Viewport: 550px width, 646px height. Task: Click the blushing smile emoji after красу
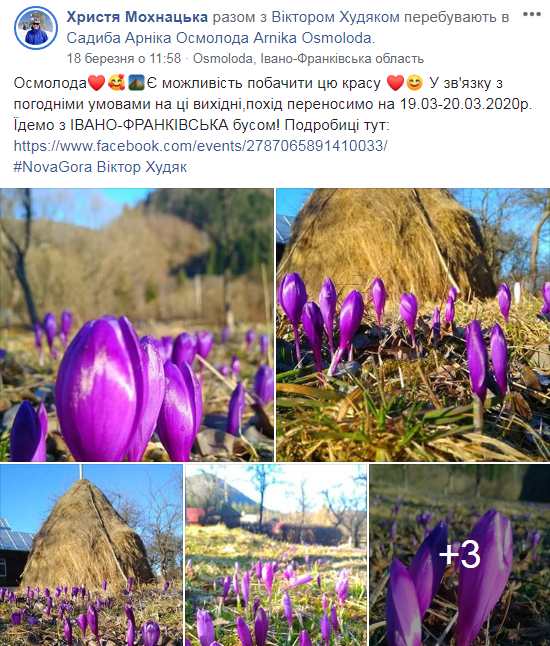(x=414, y=83)
